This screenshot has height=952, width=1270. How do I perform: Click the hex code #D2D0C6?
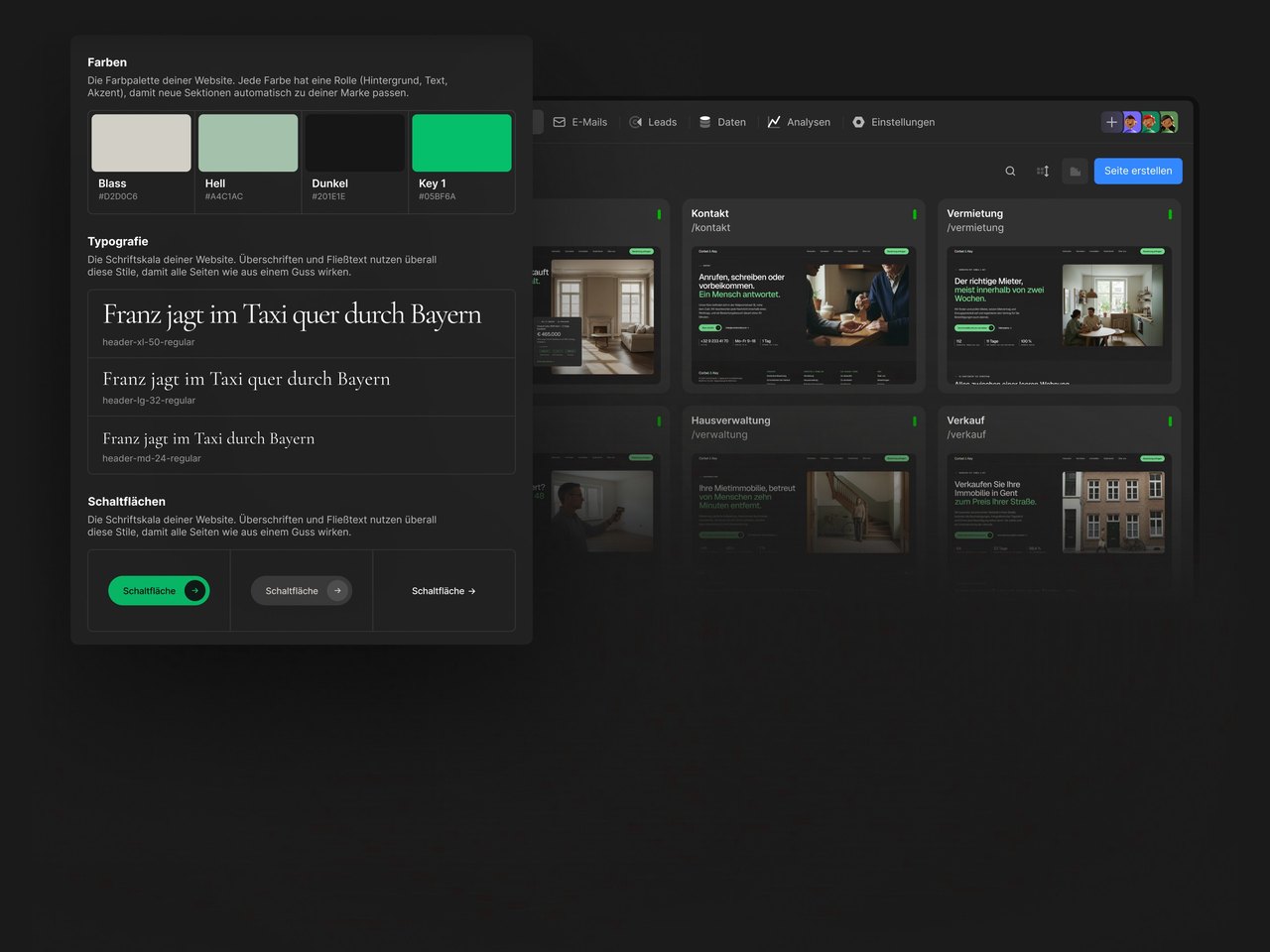pyautogui.click(x=118, y=196)
